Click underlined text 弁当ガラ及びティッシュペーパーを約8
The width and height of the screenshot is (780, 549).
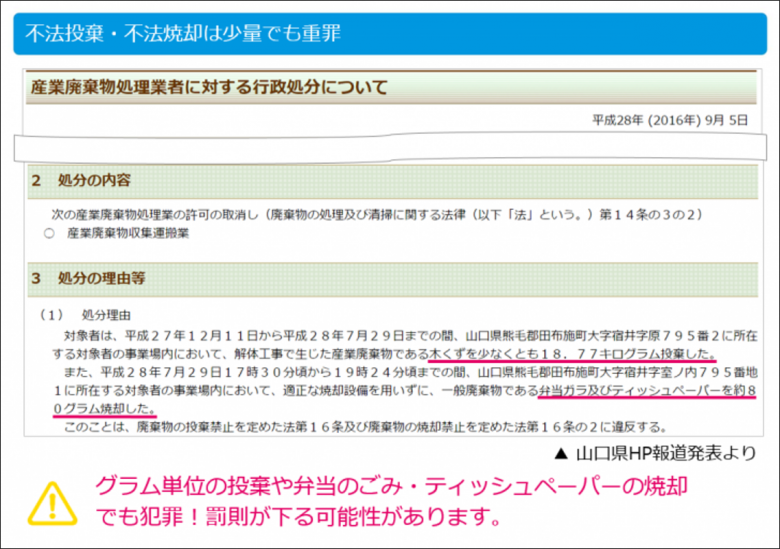pyautogui.click(x=647, y=391)
